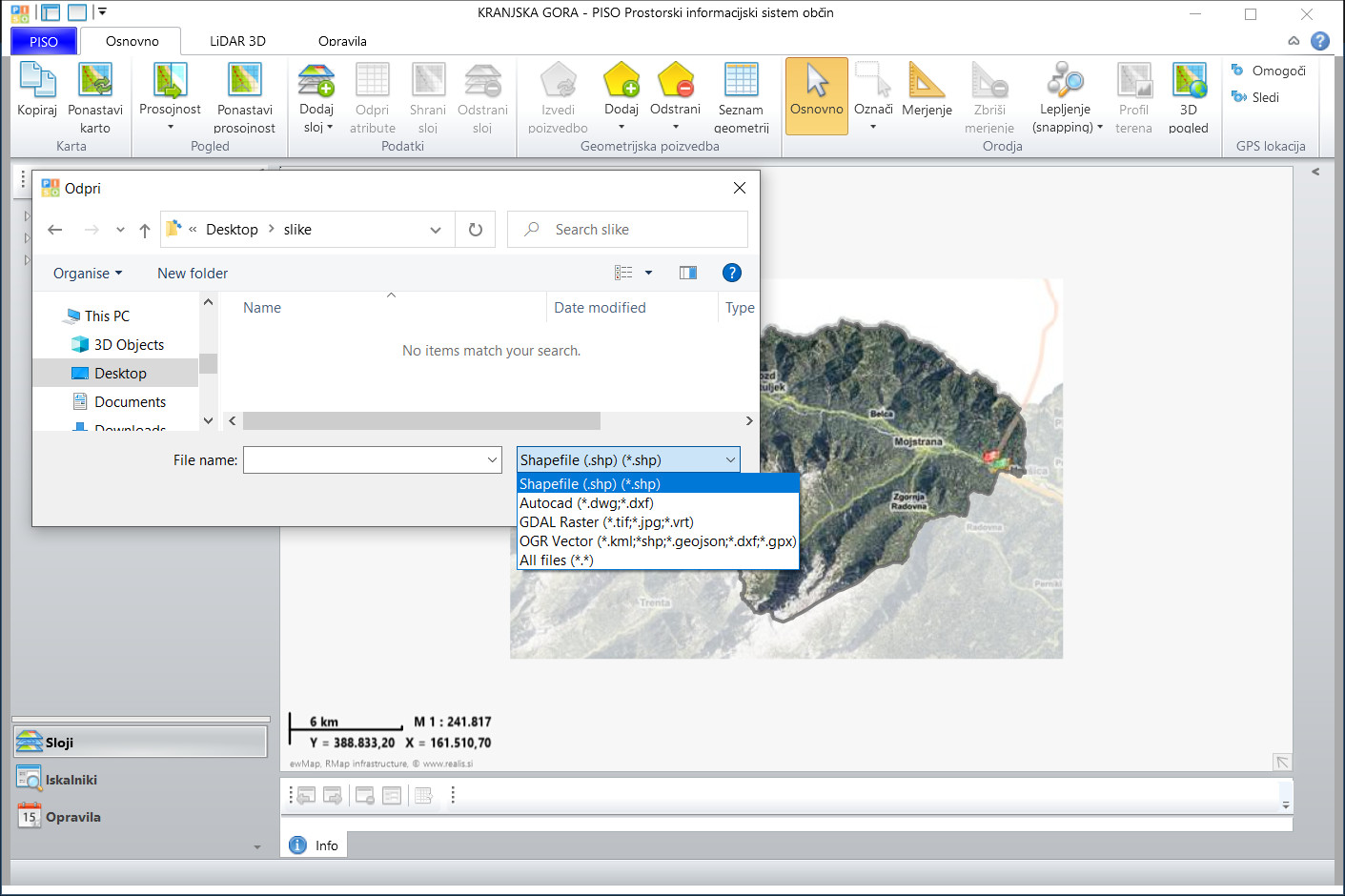Expand the address path dropdown
The height and width of the screenshot is (896, 1345).
tap(436, 230)
